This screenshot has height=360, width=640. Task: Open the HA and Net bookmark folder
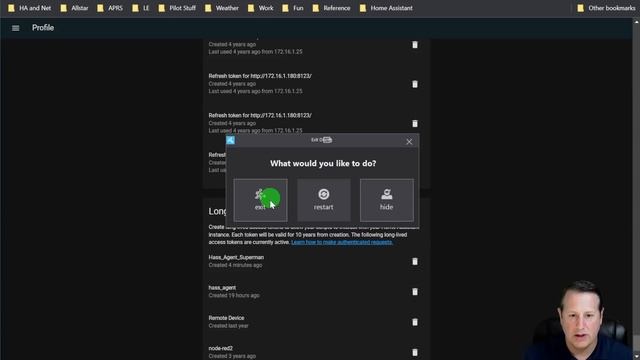click(x=30, y=8)
